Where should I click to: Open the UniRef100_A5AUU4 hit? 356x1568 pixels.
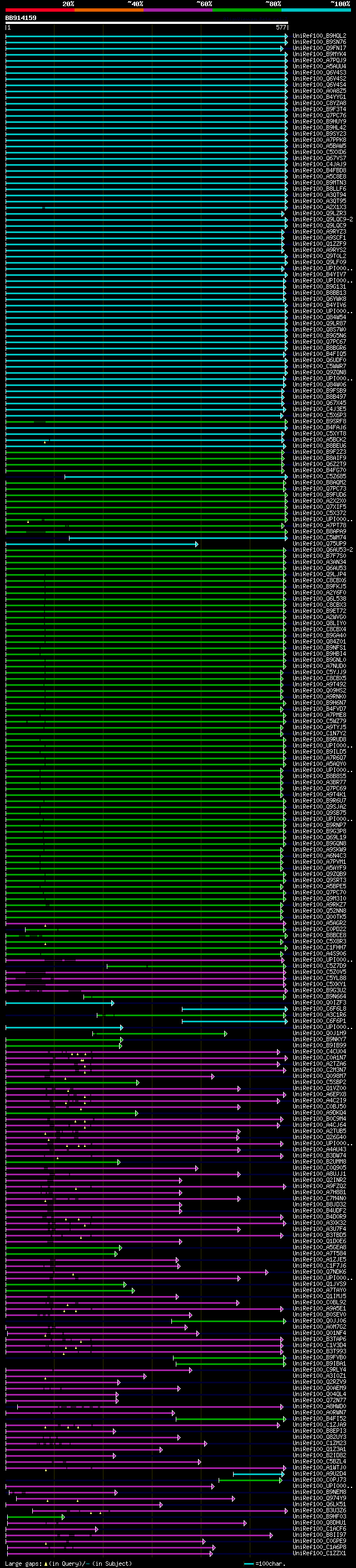[x=319, y=66]
